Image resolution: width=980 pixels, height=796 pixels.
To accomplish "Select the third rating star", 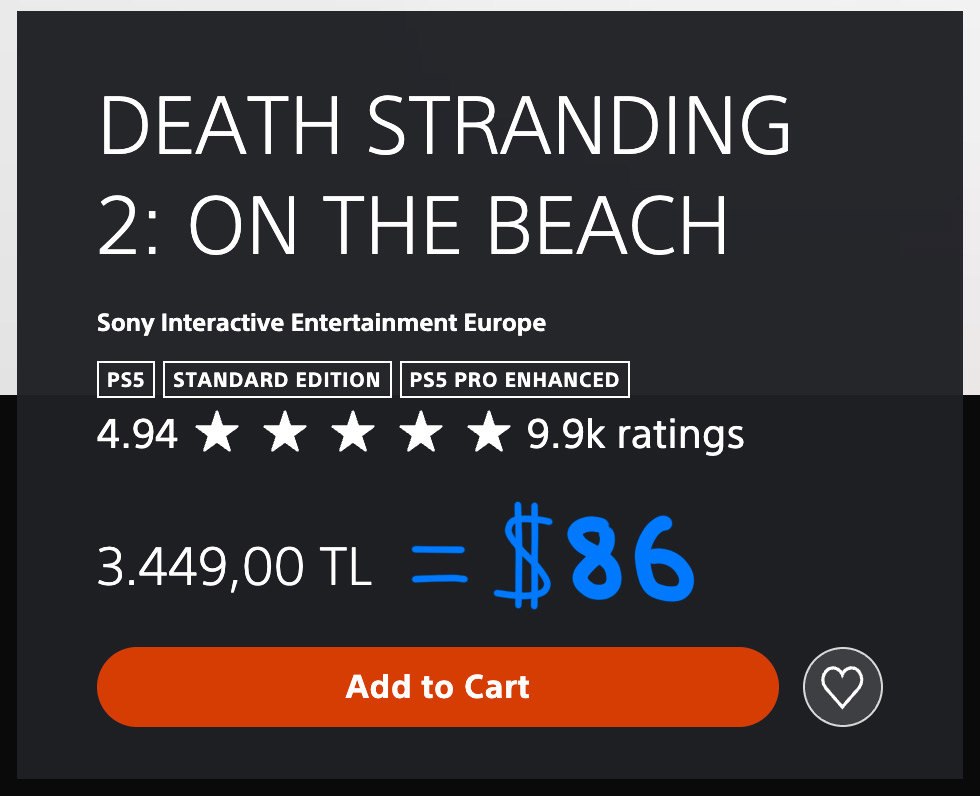I will [353, 431].
